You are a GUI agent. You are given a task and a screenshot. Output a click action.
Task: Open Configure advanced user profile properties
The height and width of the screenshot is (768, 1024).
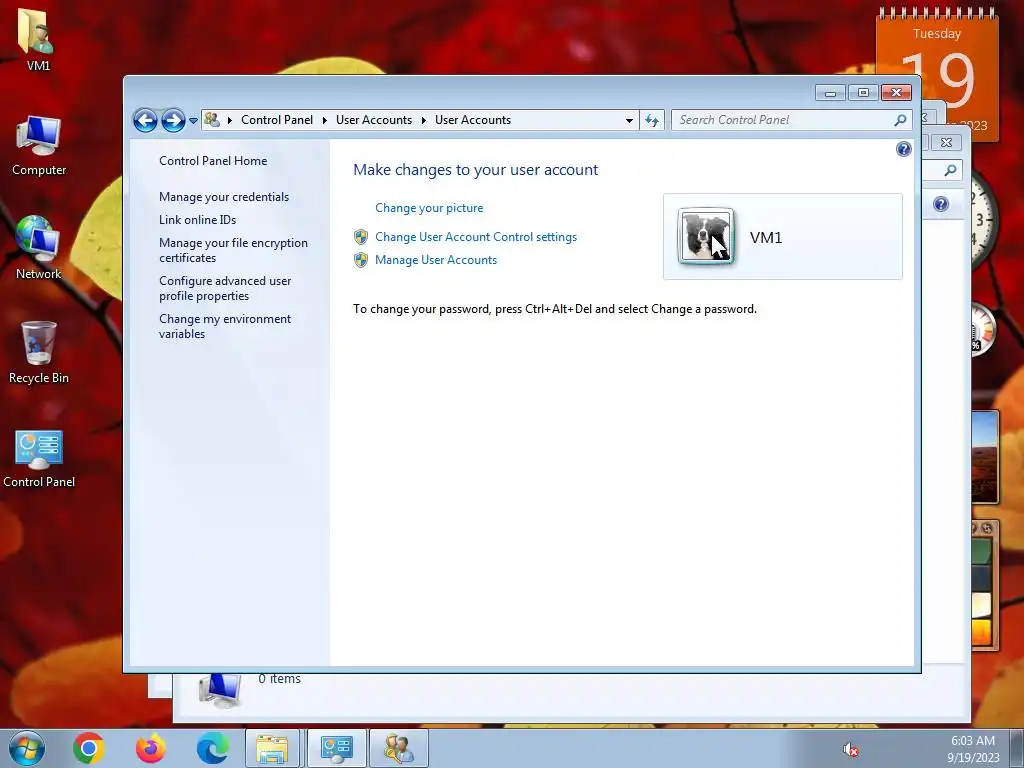(225, 288)
